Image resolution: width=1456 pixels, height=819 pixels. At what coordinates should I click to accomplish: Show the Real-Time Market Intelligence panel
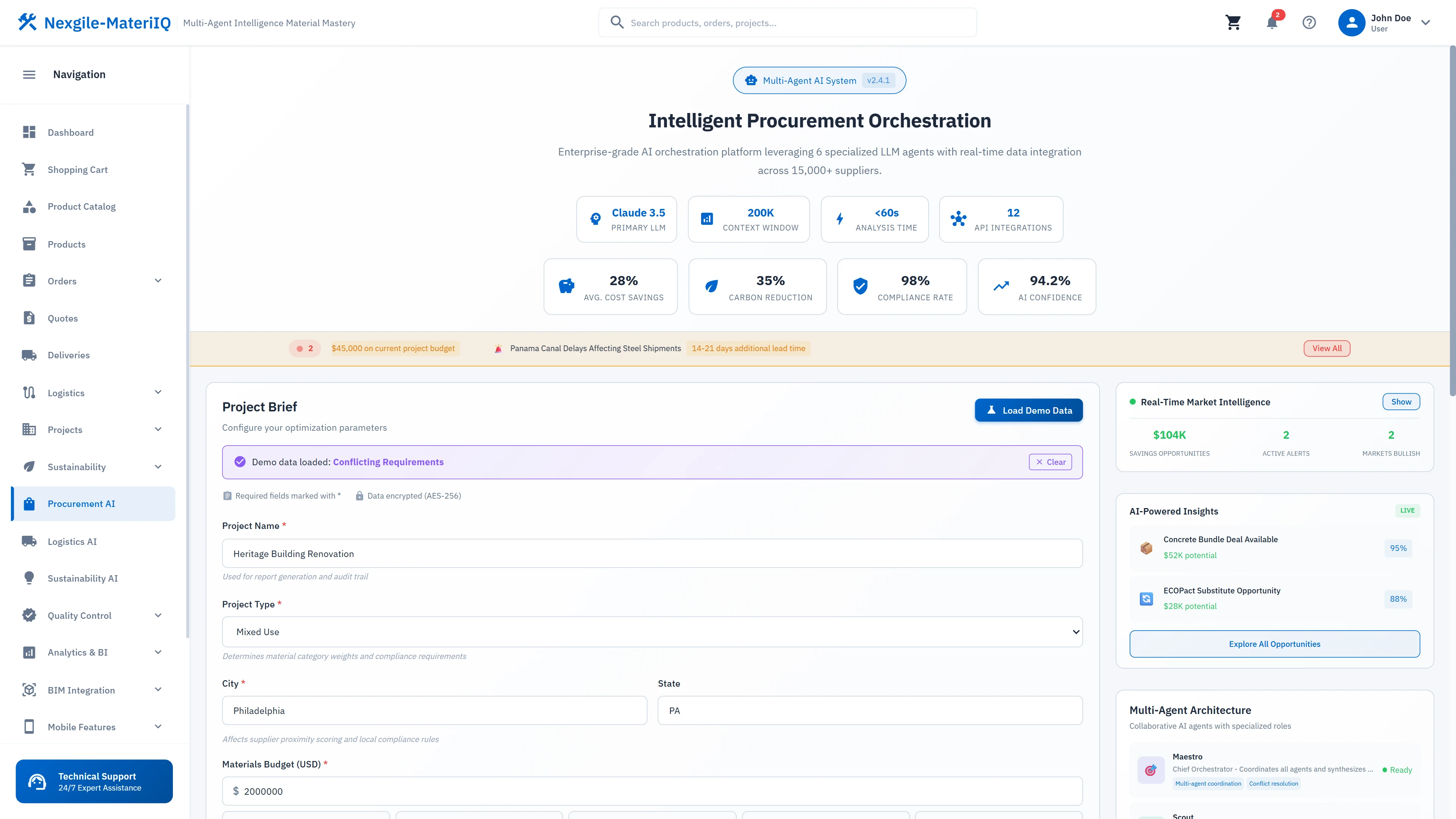coord(1401,402)
